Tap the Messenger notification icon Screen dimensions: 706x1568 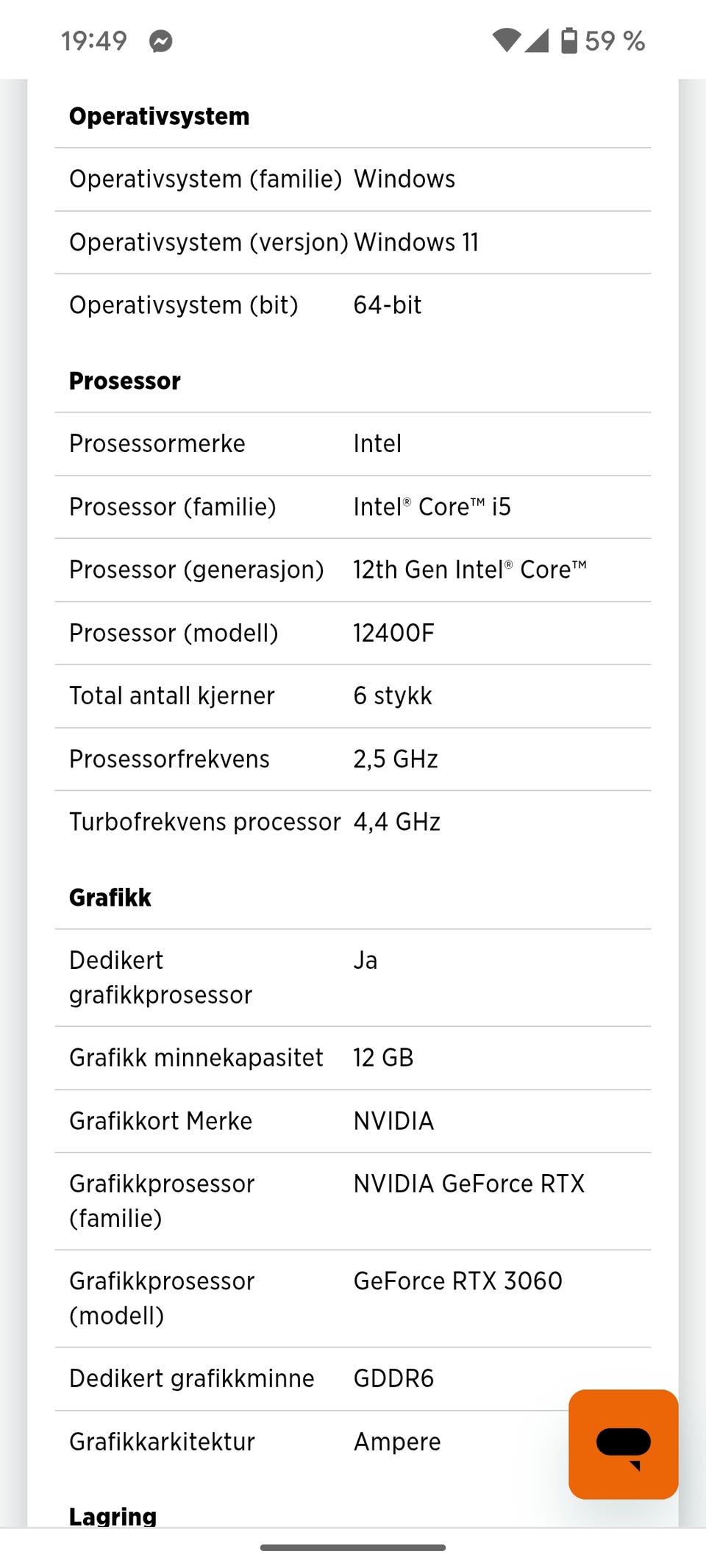(x=160, y=41)
